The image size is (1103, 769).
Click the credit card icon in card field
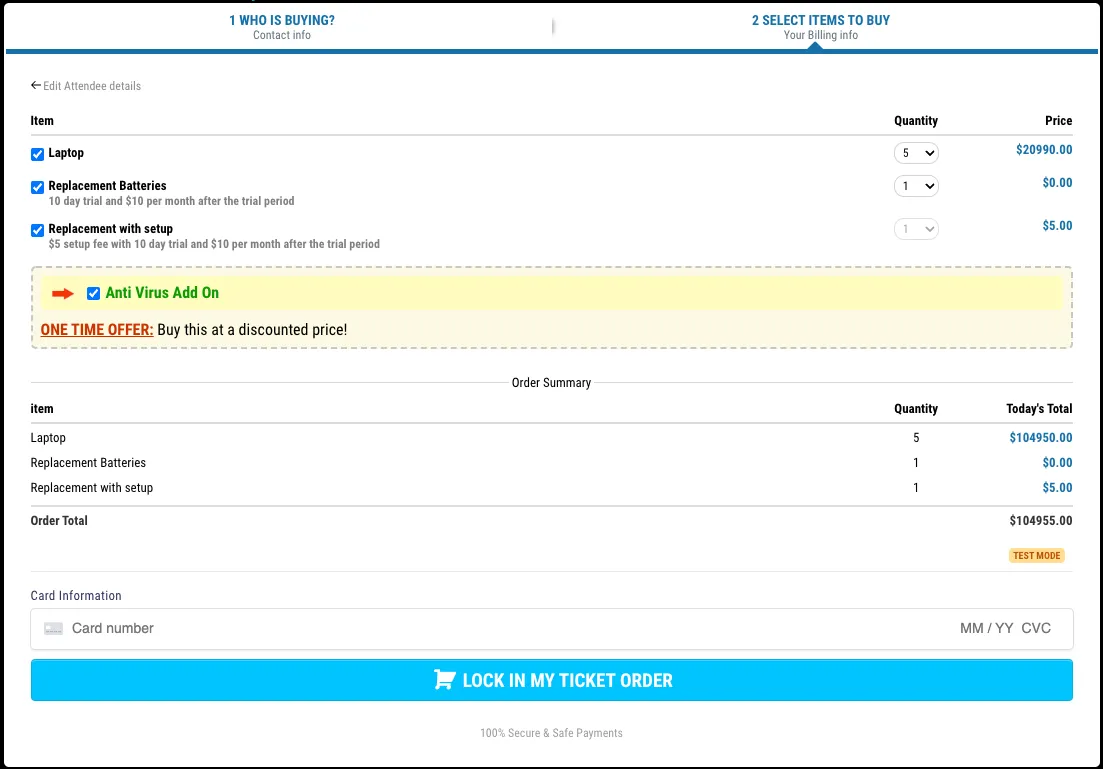pos(53,628)
